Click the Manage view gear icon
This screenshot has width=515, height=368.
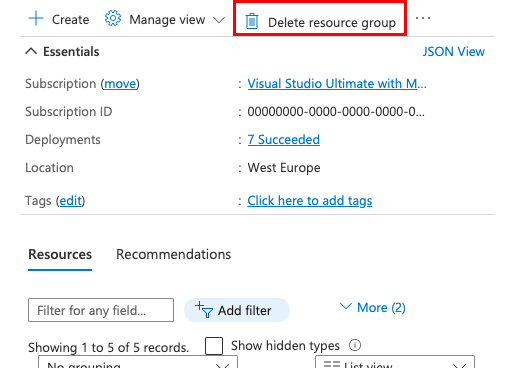pyautogui.click(x=113, y=18)
